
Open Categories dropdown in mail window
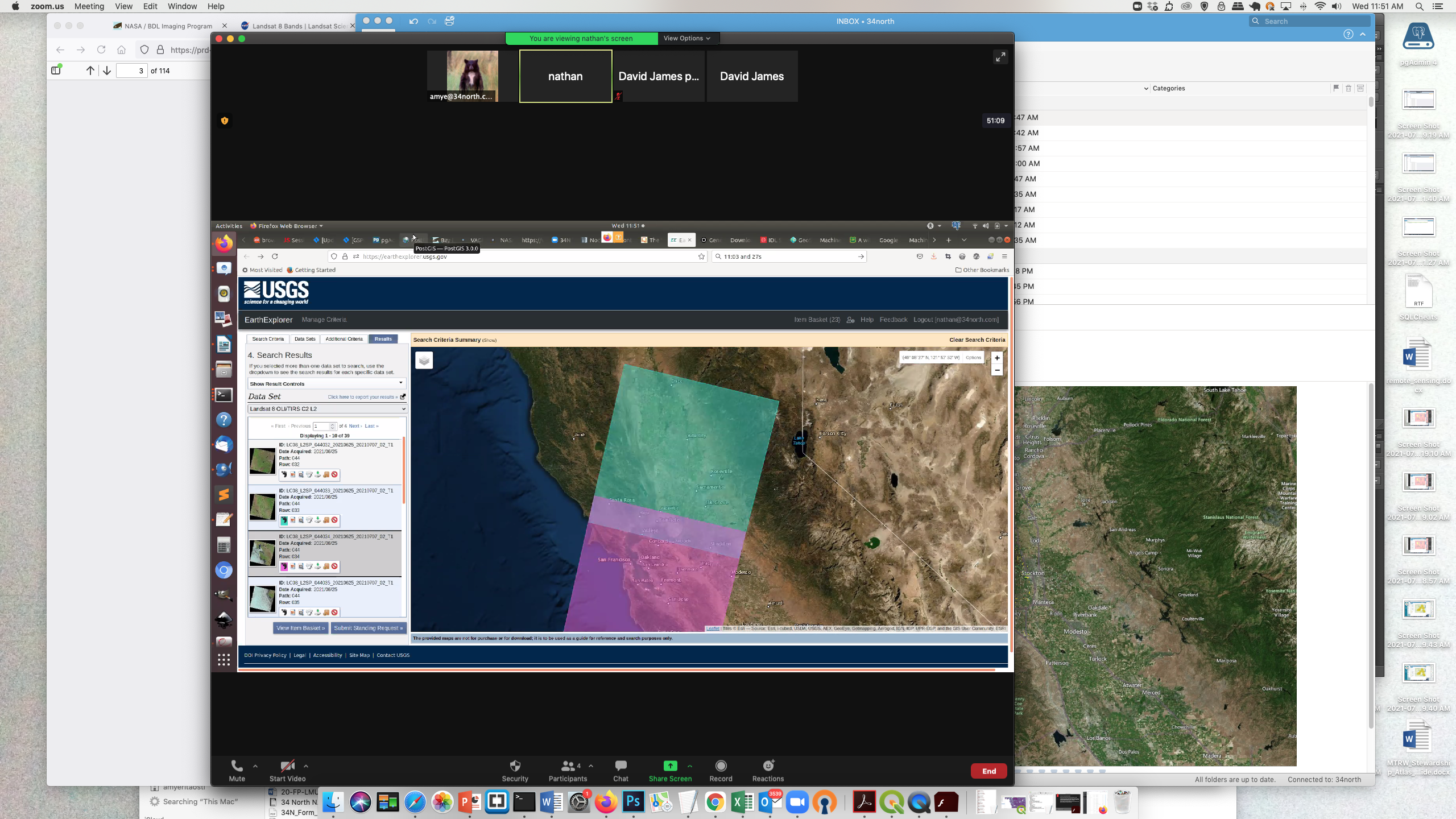[x=1165, y=88]
